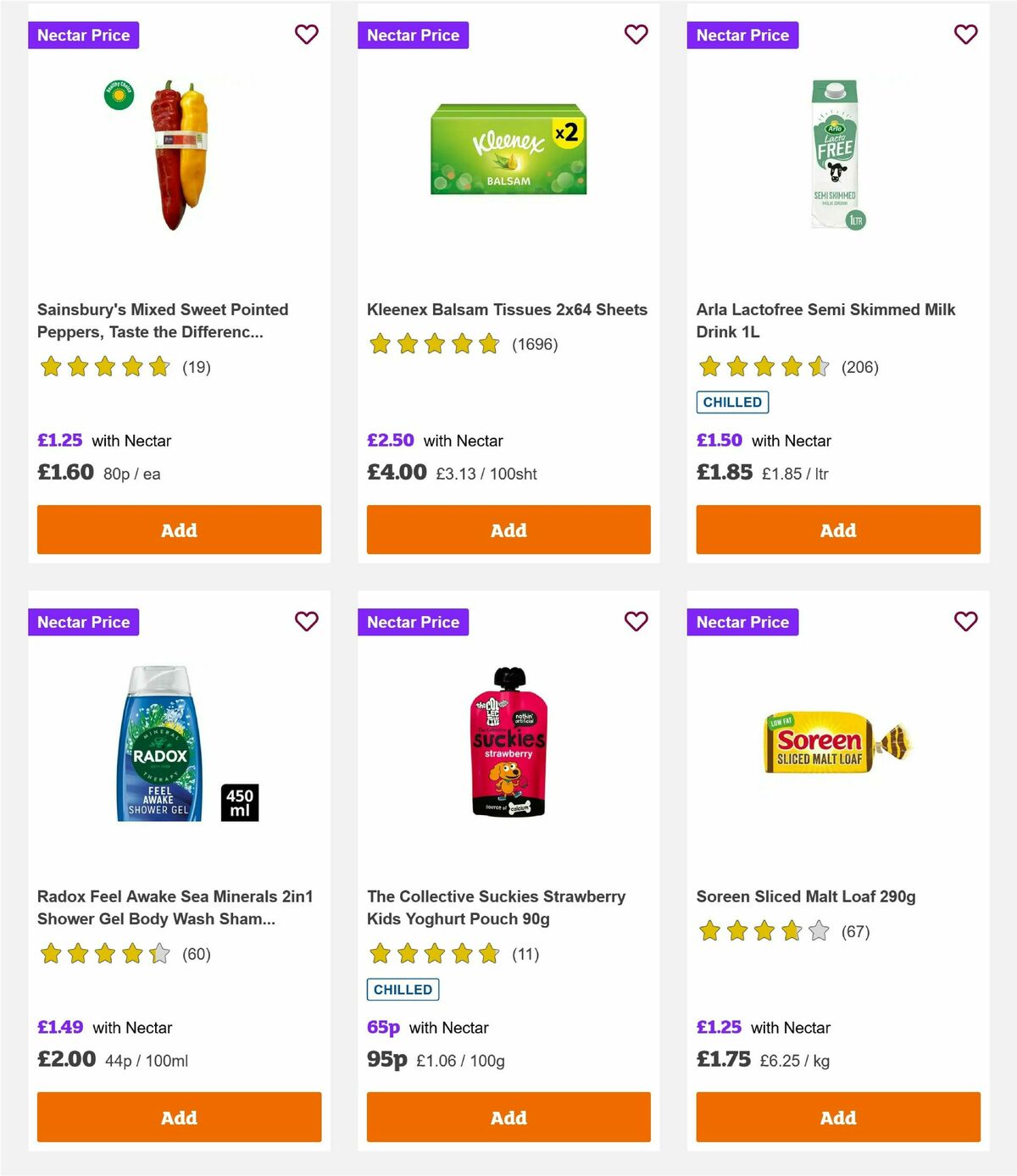Favourite the Sainsbury's Mixed Sweet Pointed Peppers

pos(306,35)
